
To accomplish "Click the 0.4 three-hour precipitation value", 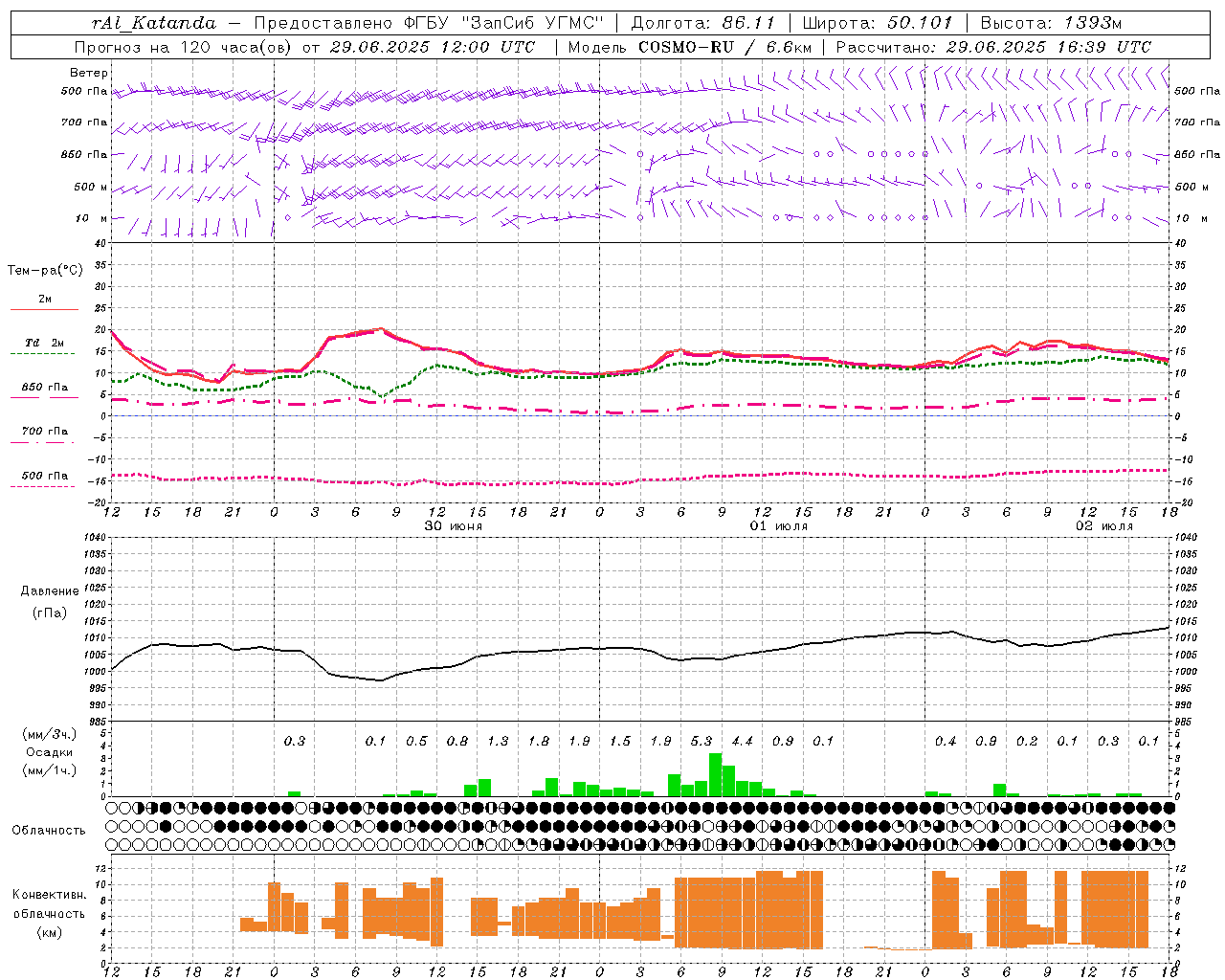I will coord(946,741).
